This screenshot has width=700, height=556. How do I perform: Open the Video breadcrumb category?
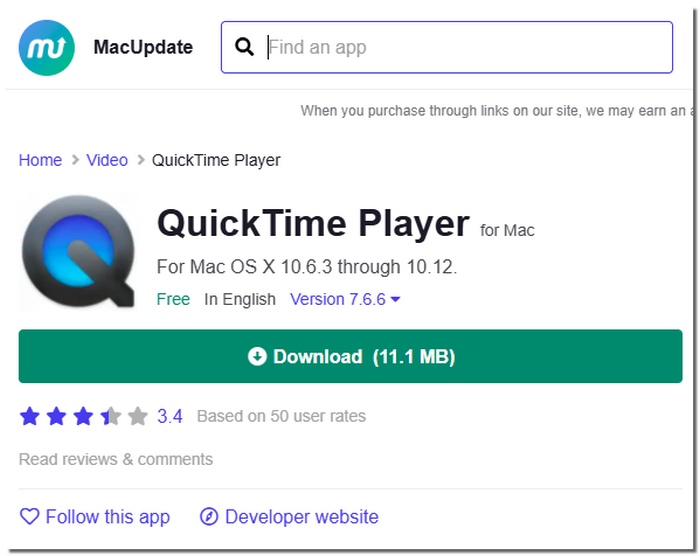click(x=107, y=160)
